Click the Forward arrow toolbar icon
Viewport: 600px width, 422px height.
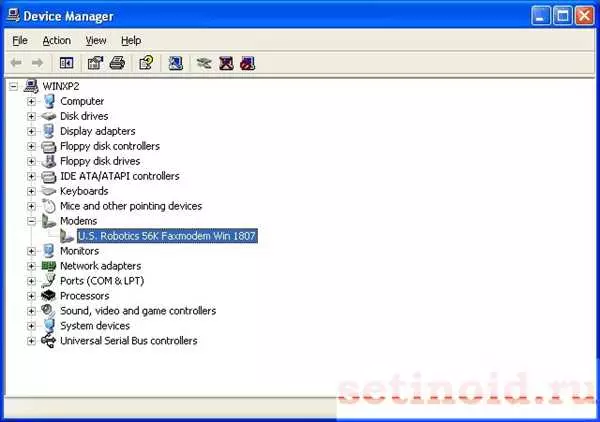(37, 62)
